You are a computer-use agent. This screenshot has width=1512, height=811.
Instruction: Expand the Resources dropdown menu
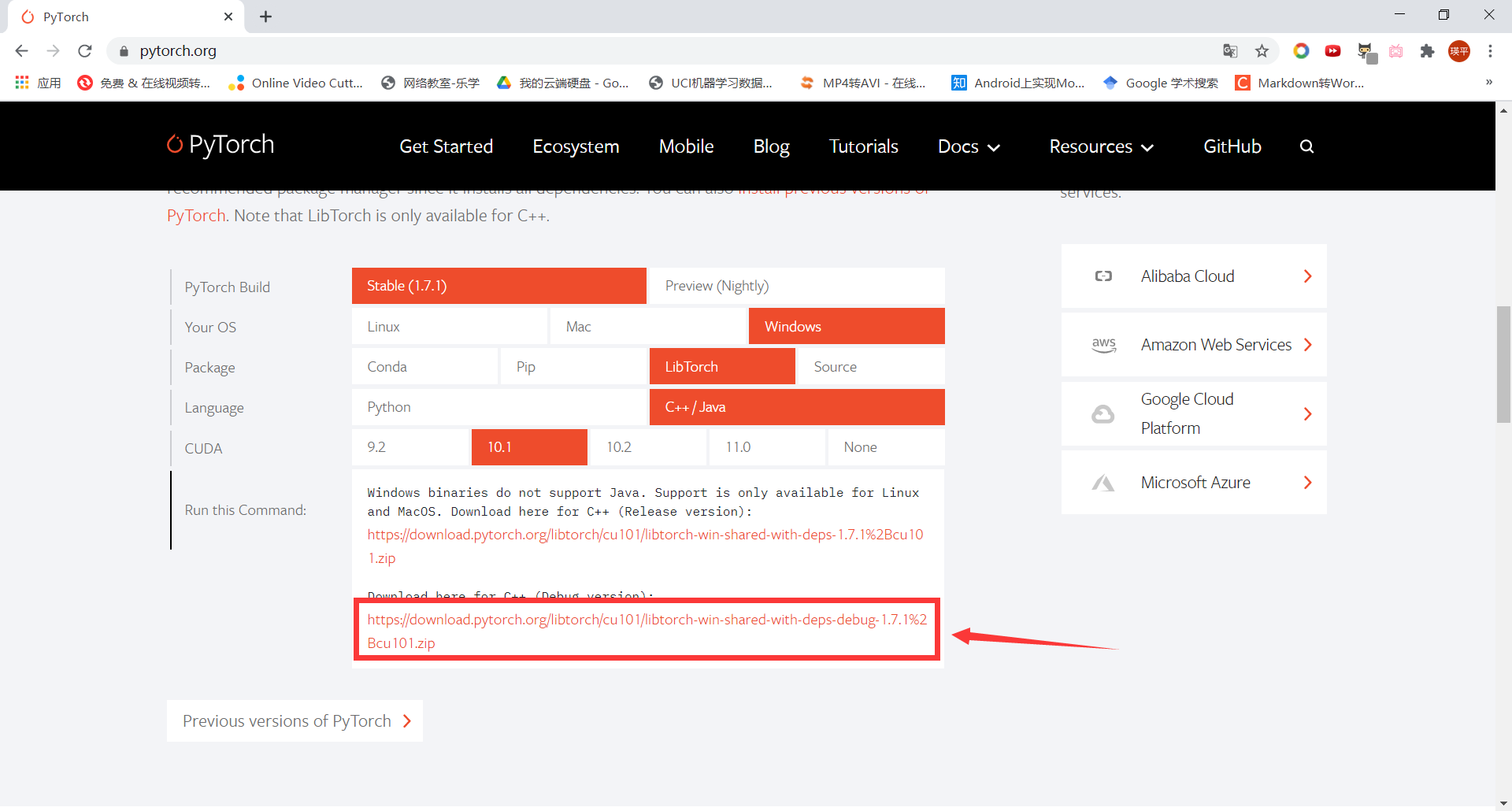[x=1101, y=146]
